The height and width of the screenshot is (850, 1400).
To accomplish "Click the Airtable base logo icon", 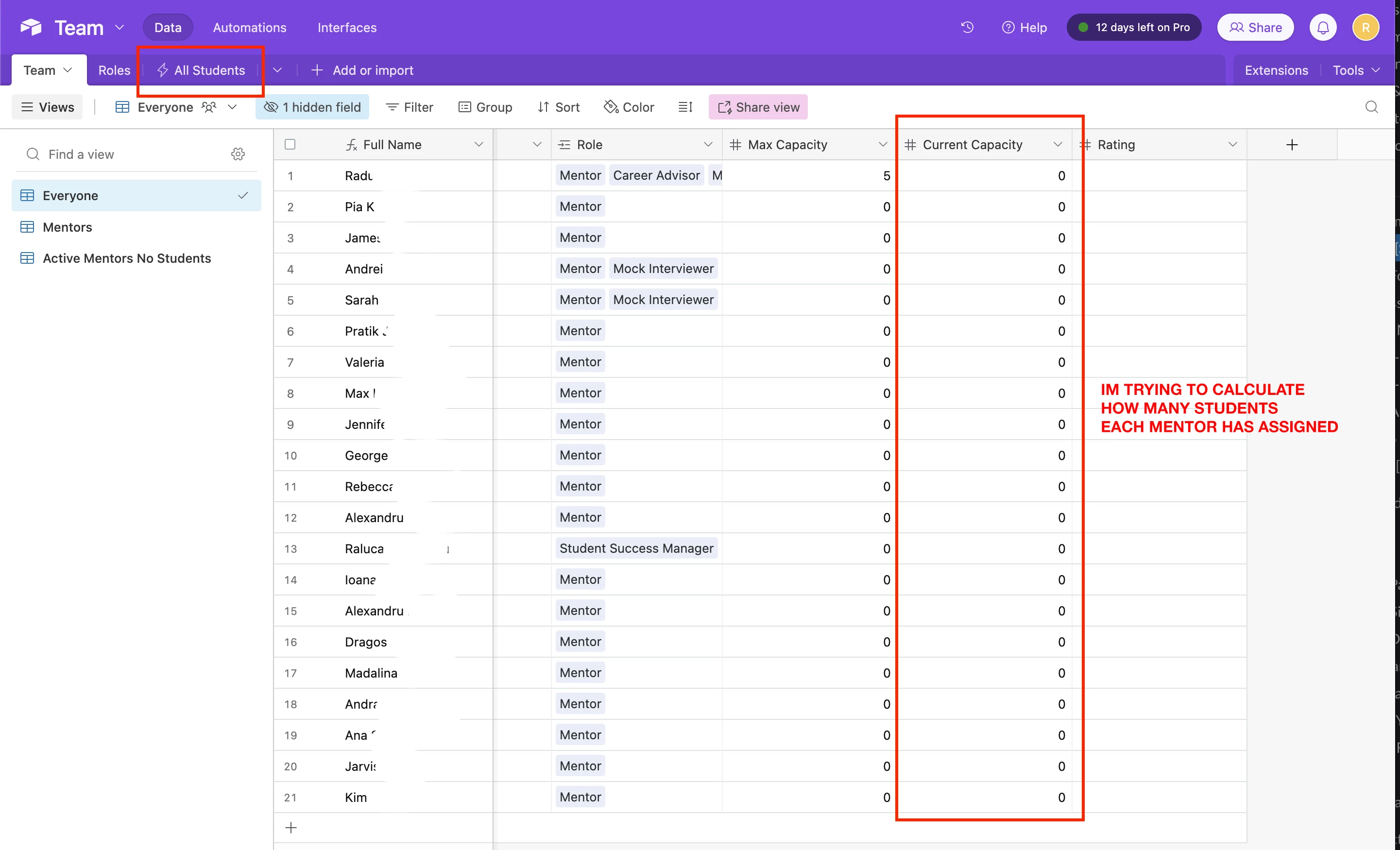I will [31, 27].
